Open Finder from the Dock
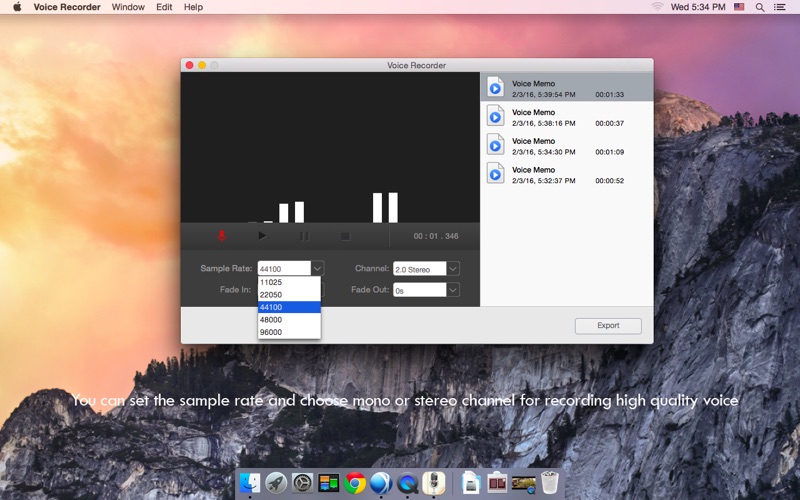800x500 pixels. 249,482
